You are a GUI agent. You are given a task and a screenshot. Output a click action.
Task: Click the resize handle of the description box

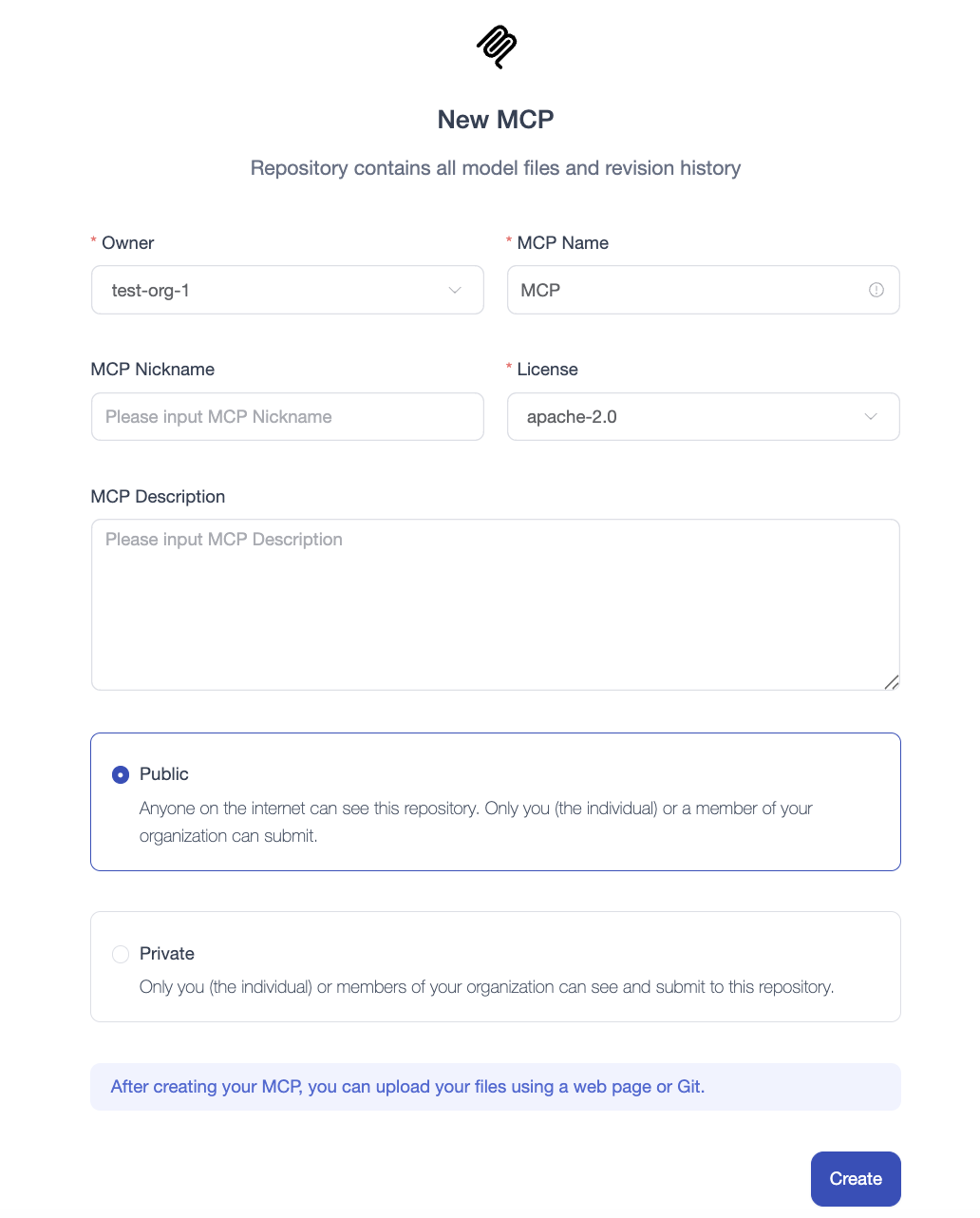[x=892, y=682]
